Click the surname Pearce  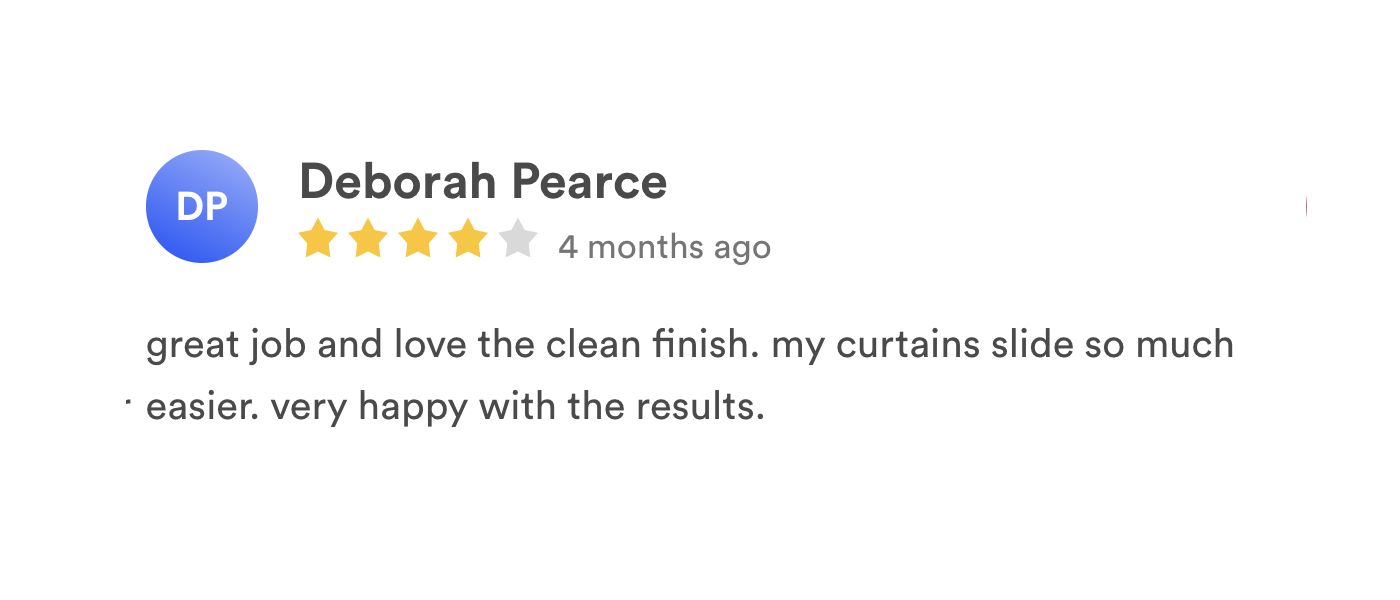pyautogui.click(x=589, y=182)
